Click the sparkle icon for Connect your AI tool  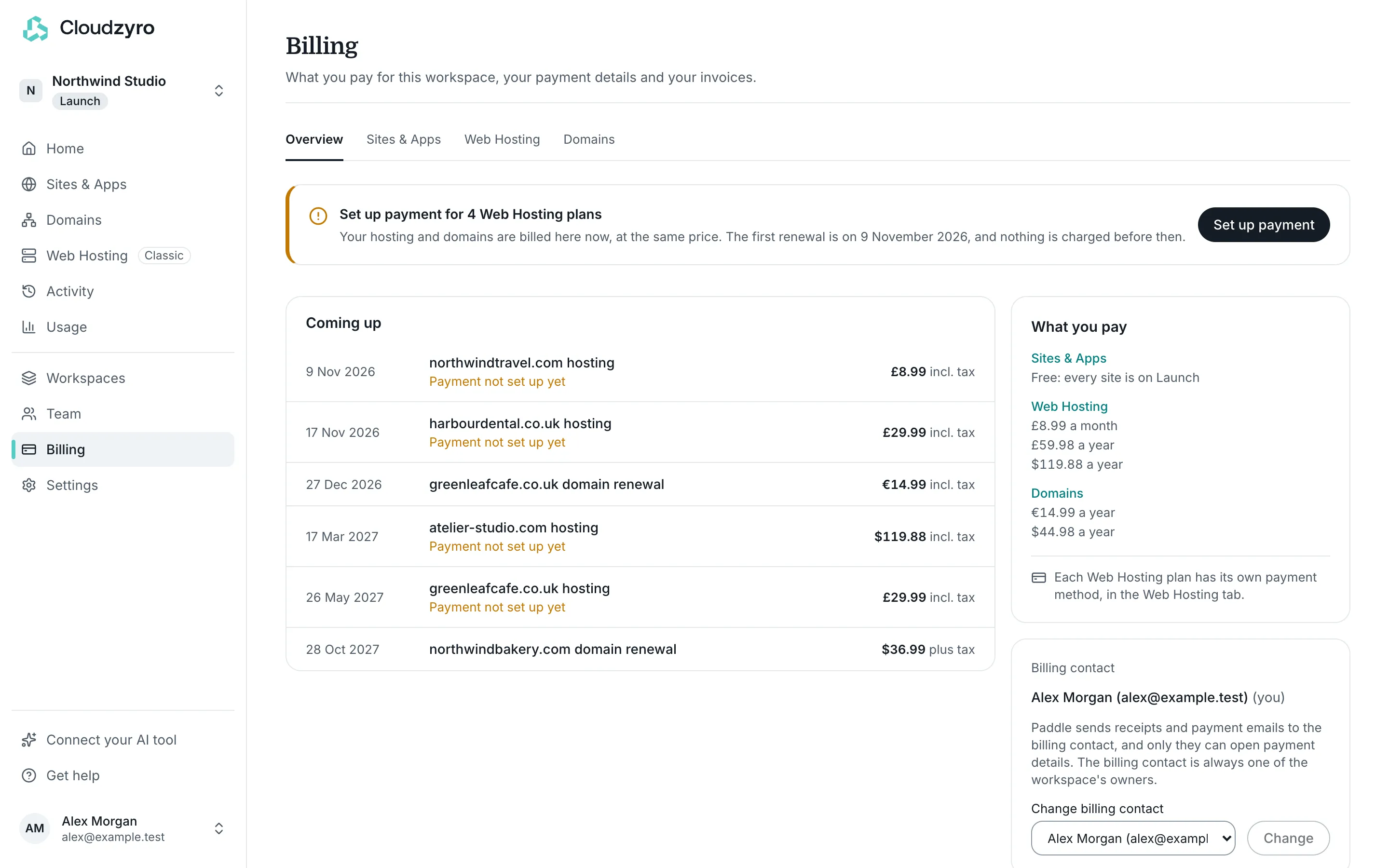click(29, 739)
